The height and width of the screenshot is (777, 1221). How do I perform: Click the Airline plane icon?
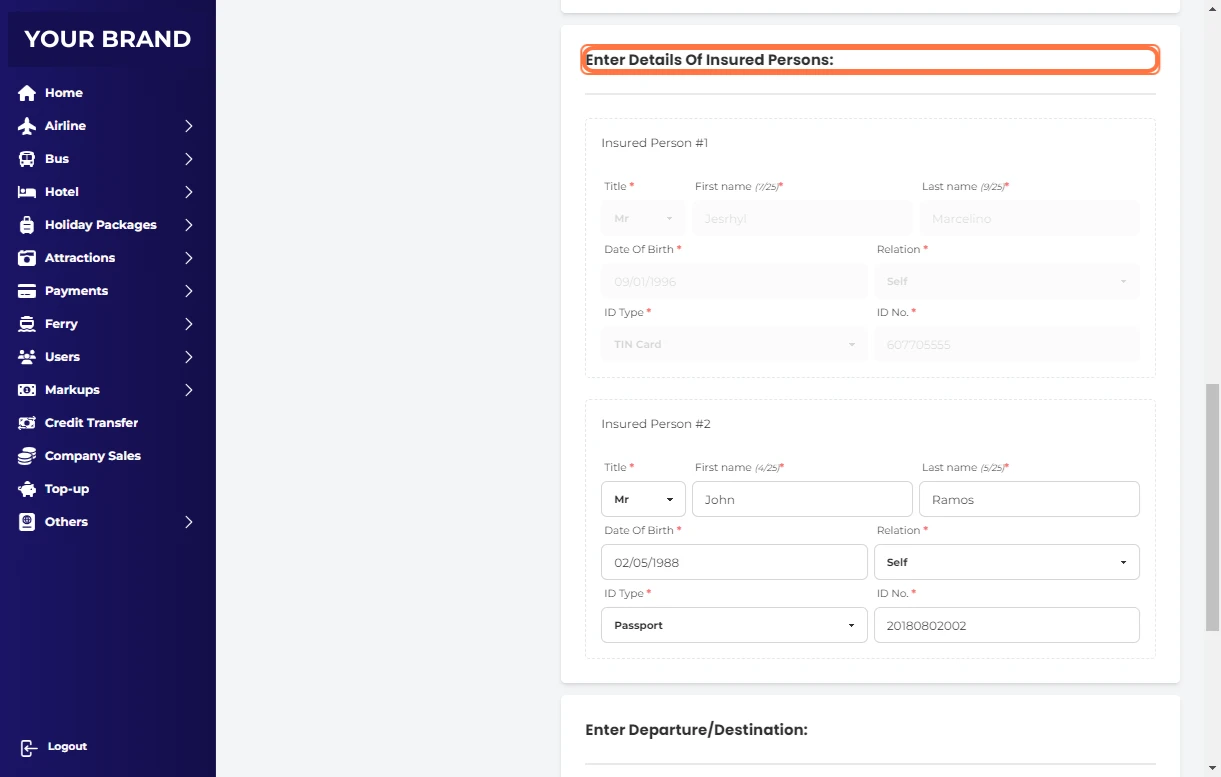coord(27,126)
